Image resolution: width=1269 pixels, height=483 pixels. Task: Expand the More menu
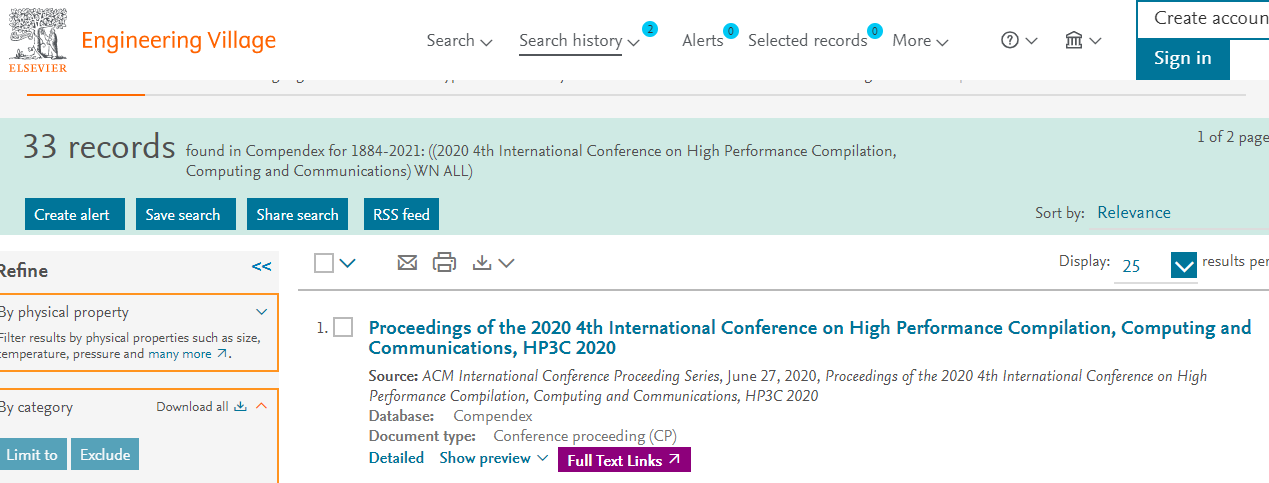[x=920, y=41]
